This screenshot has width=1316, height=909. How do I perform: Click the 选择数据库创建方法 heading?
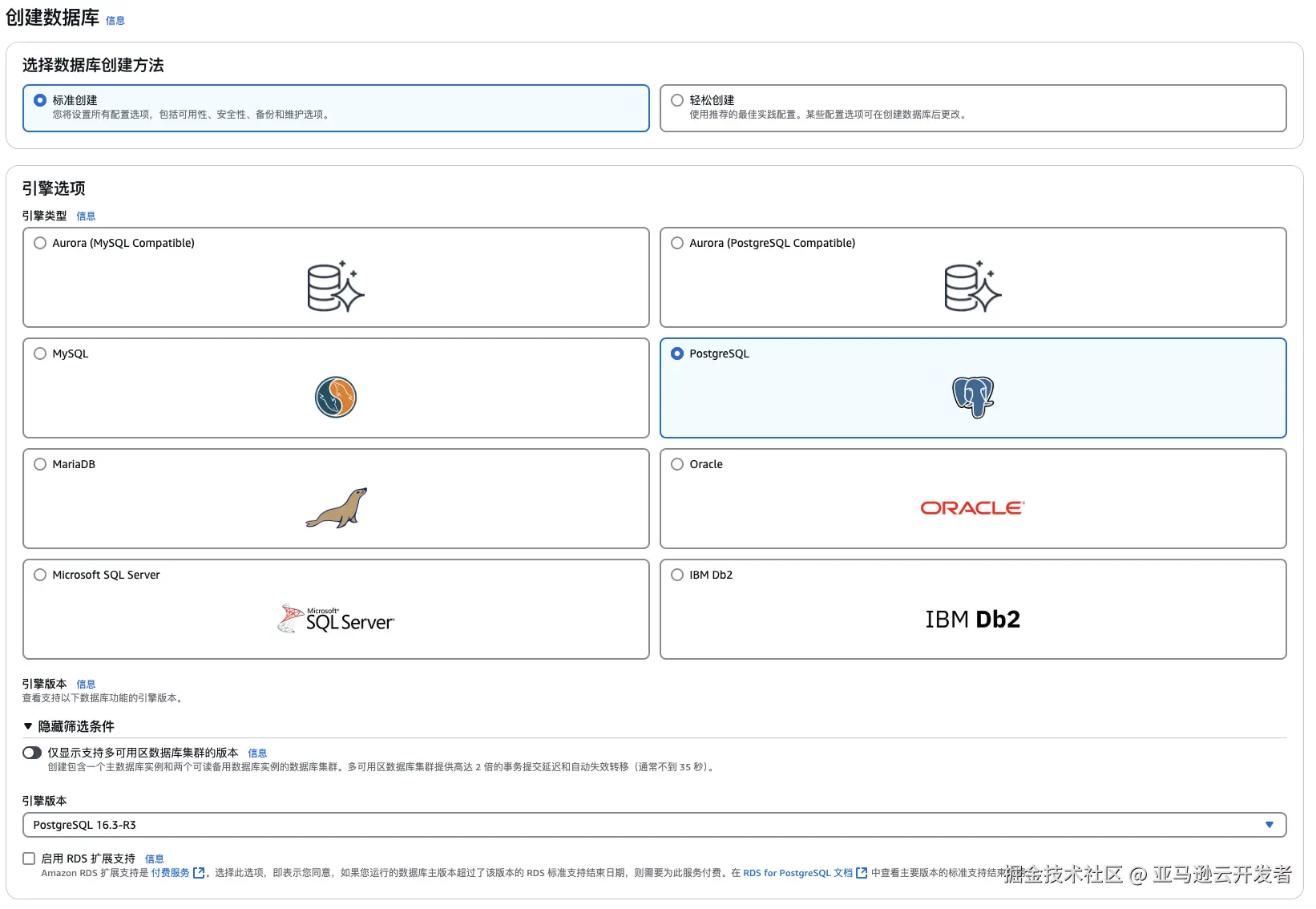coord(93,65)
